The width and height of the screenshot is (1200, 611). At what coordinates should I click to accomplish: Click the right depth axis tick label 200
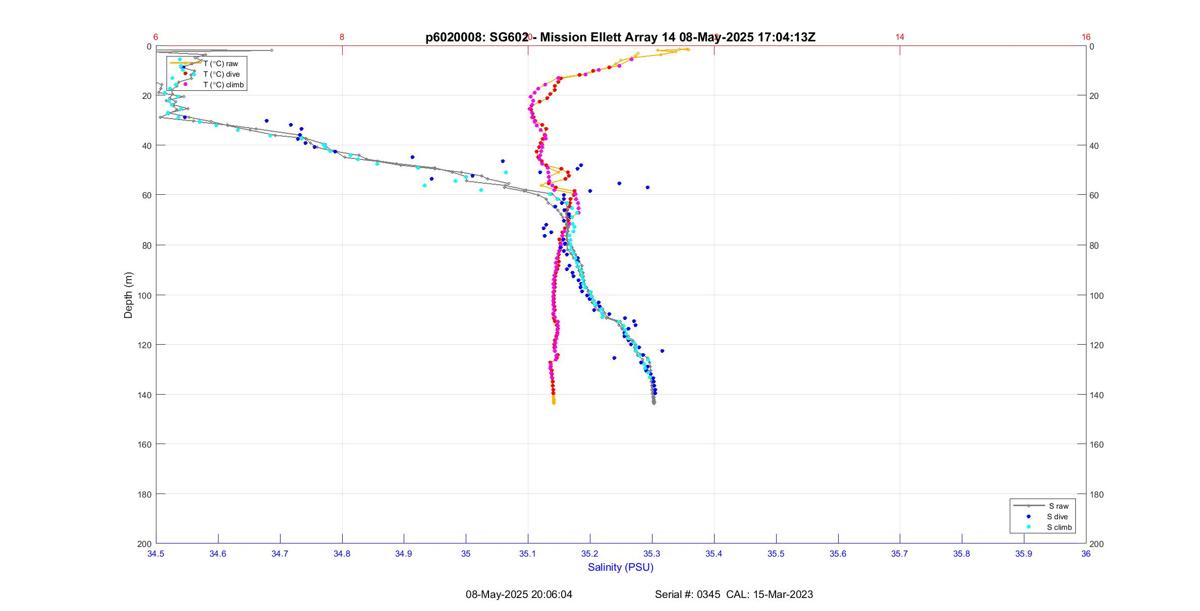pos(1097,543)
